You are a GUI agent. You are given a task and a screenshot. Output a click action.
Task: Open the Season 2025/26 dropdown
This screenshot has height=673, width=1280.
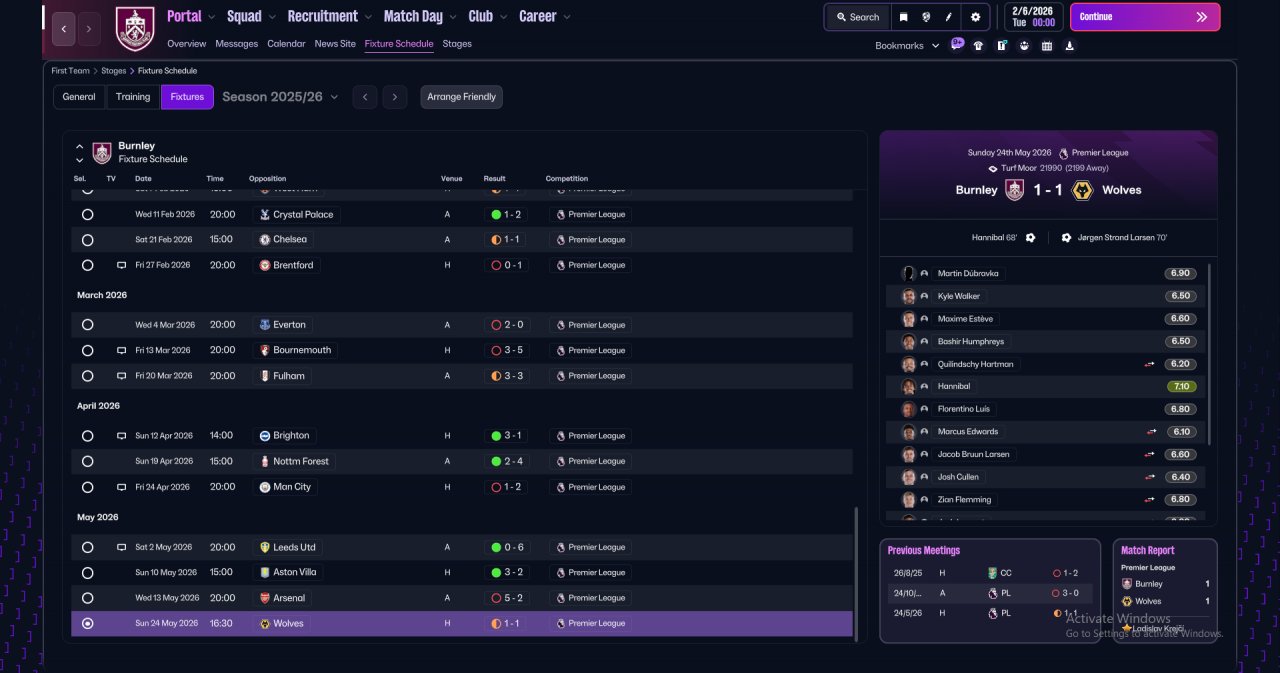click(280, 97)
